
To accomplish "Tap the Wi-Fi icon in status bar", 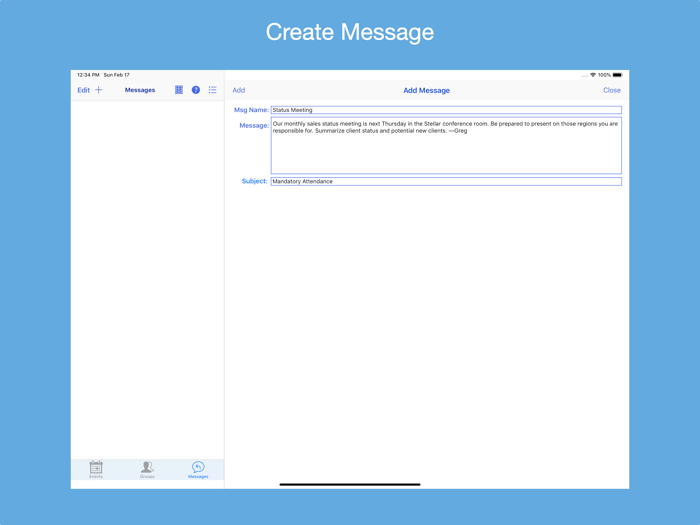I will point(593,75).
